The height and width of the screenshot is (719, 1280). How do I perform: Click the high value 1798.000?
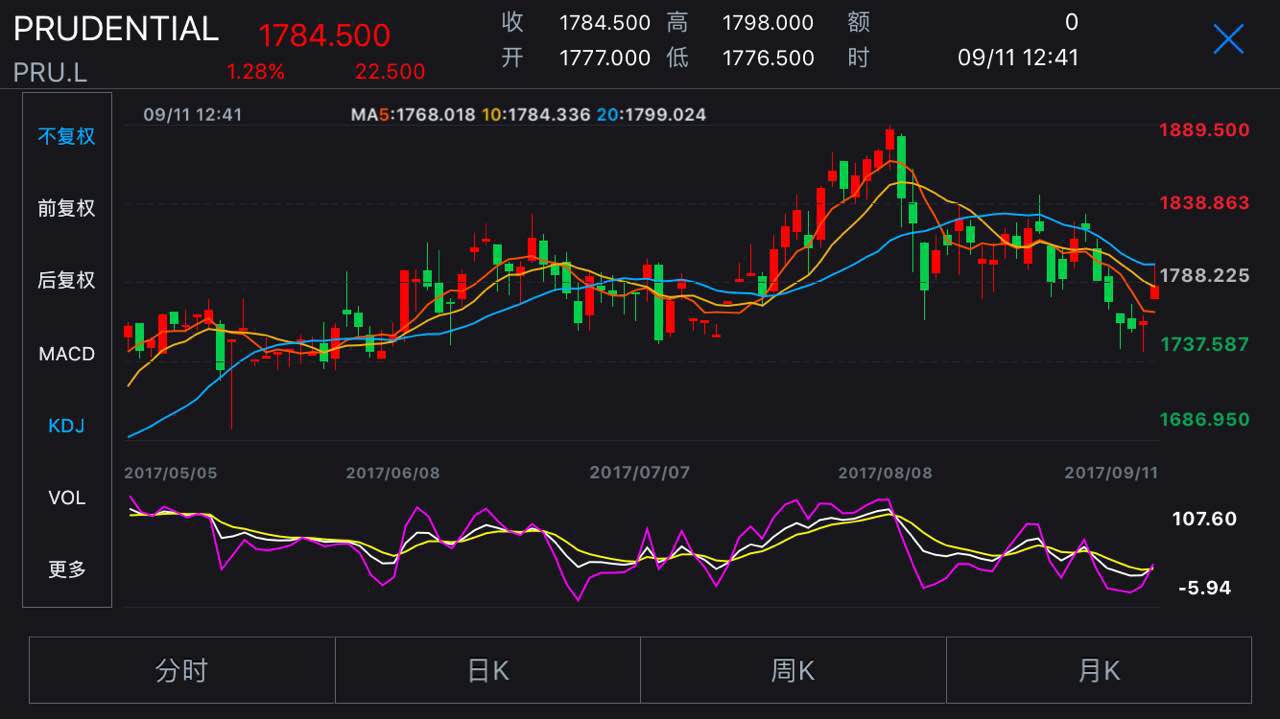point(768,23)
